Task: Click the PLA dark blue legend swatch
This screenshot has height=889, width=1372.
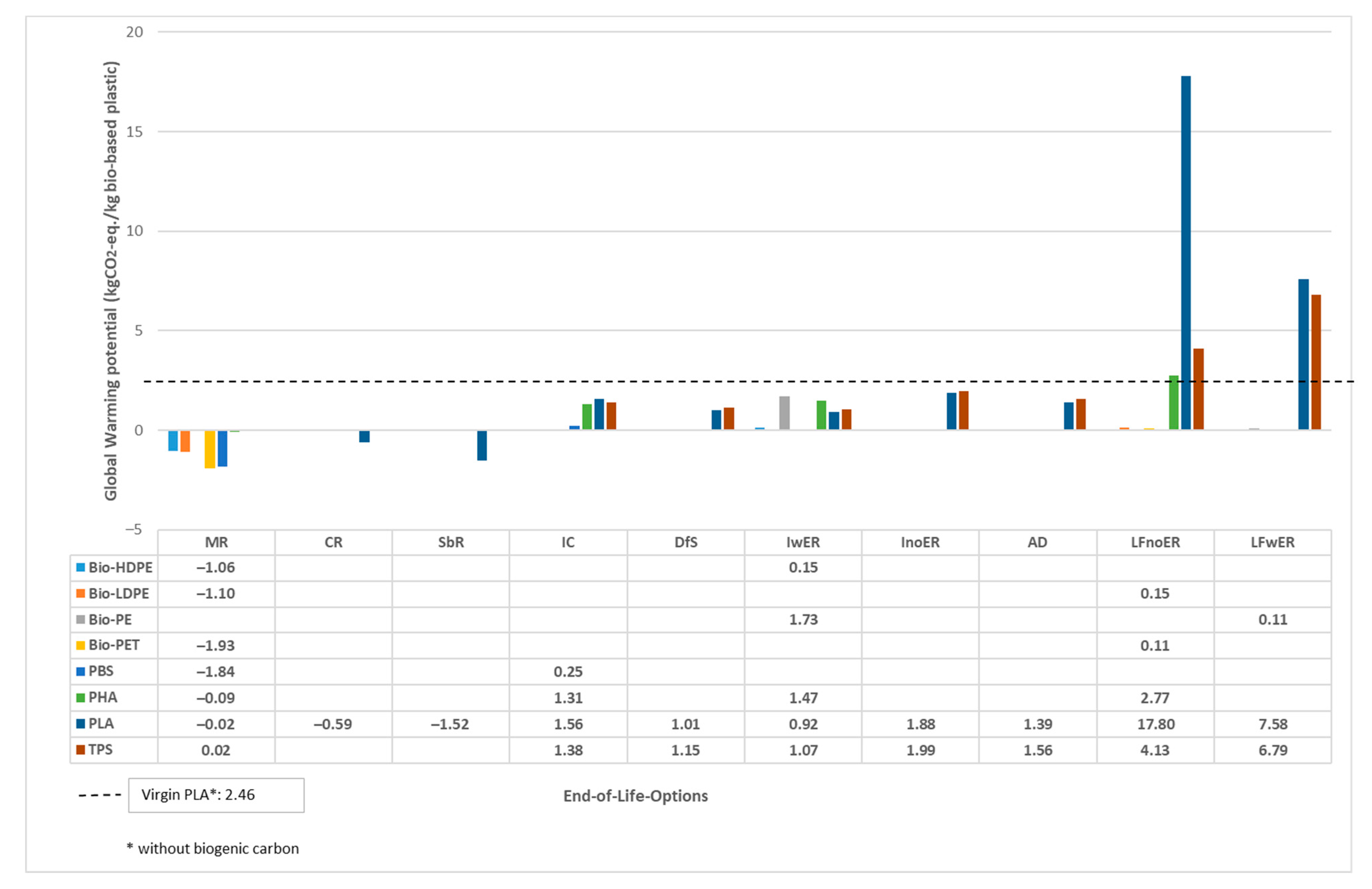Action: [x=81, y=723]
